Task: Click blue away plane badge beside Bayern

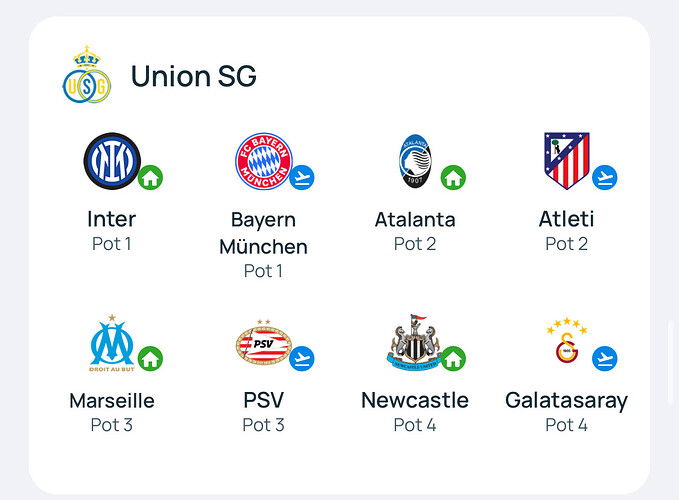Action: click(302, 177)
